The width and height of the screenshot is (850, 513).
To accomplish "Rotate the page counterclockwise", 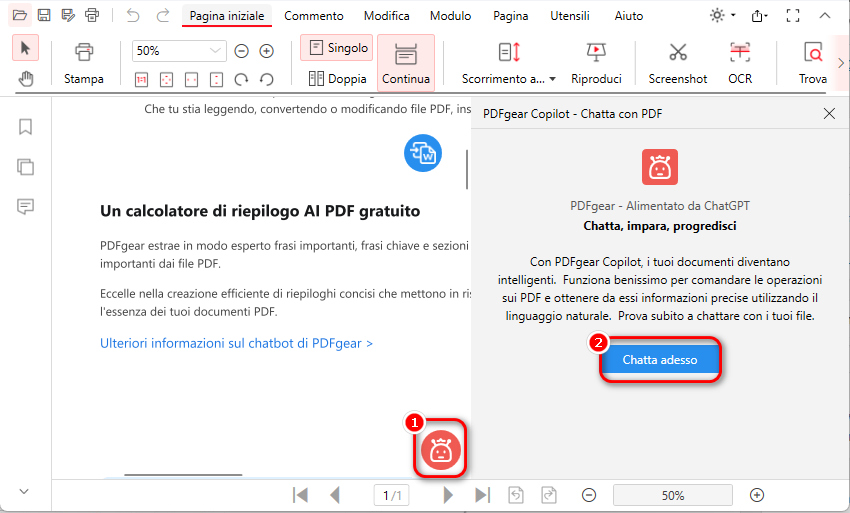I will point(266,80).
